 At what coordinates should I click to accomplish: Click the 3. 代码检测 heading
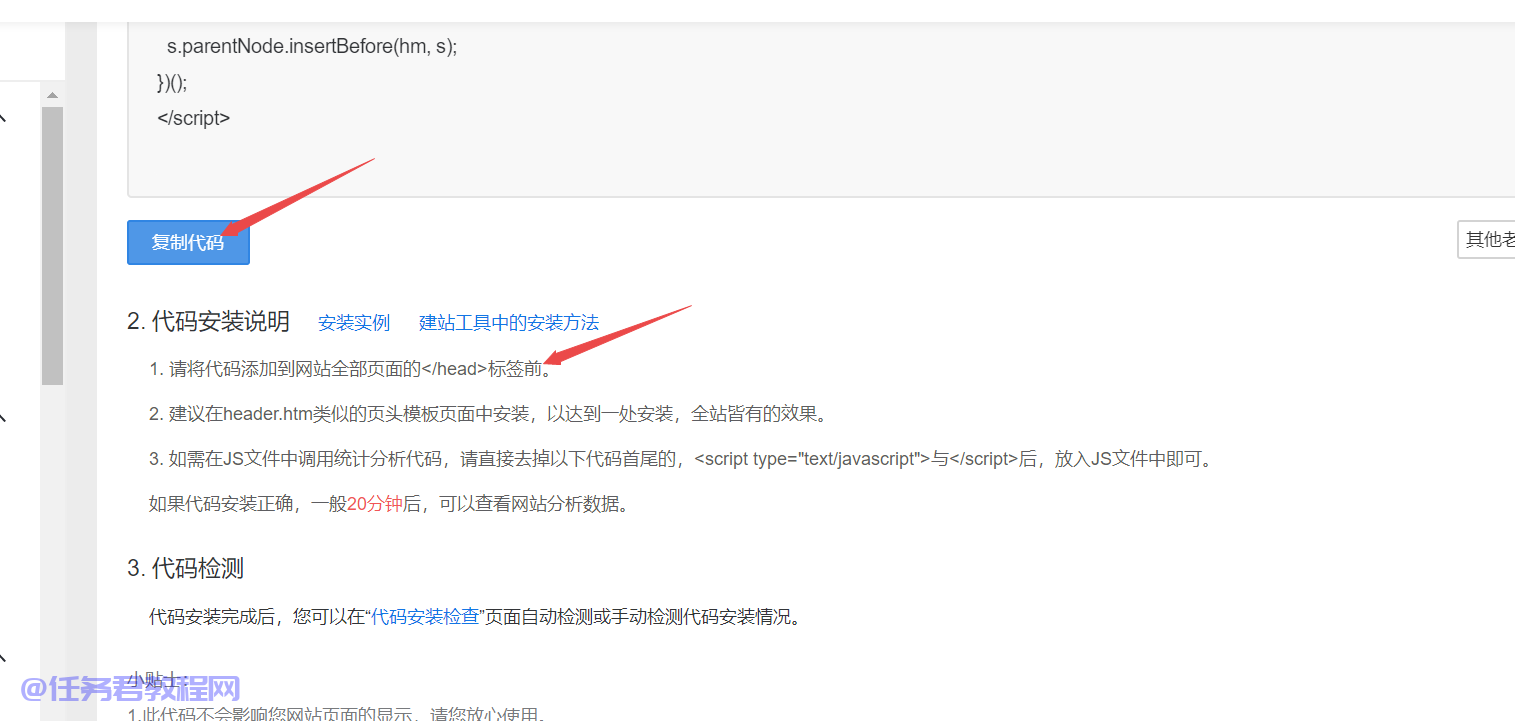186,569
